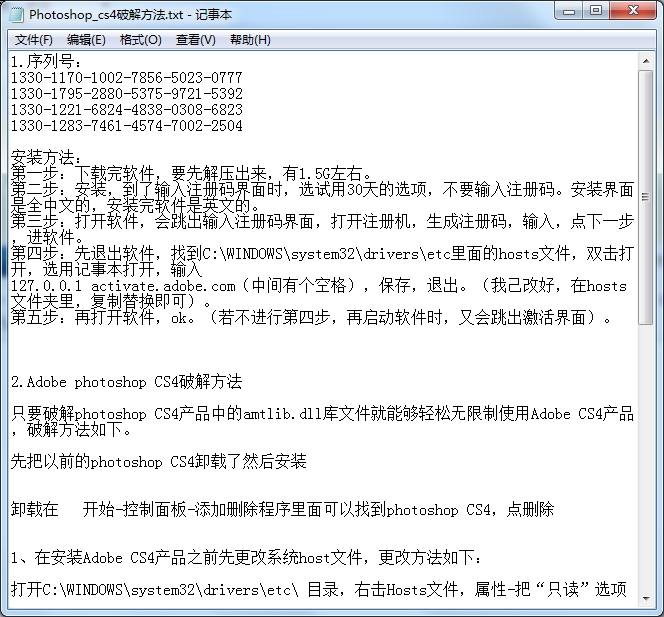The width and height of the screenshot is (664, 617).
Task: Click heading 2.Adobe photoshop CS4破解方法
Action: (127, 382)
